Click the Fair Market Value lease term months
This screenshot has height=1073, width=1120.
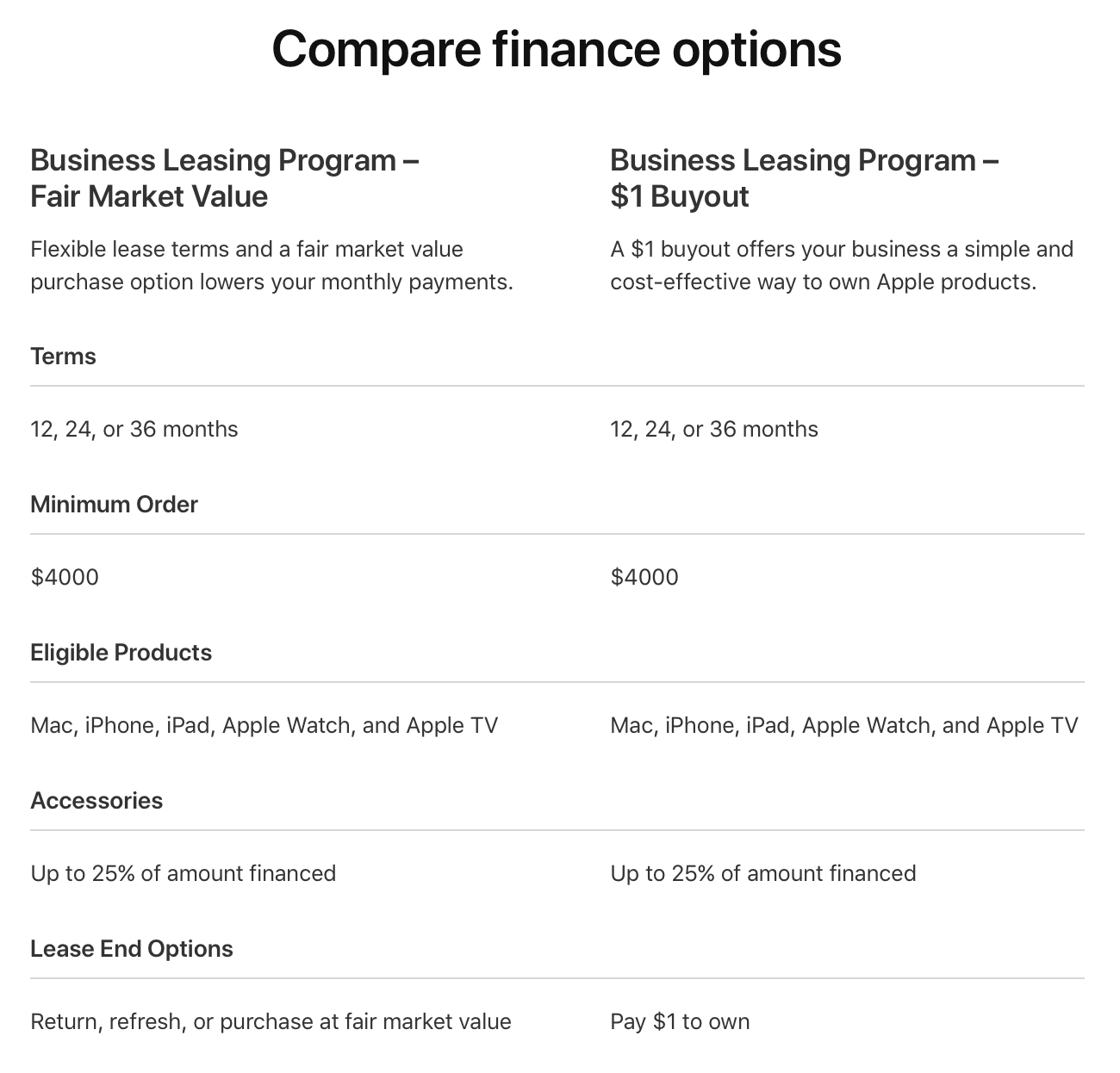point(134,429)
